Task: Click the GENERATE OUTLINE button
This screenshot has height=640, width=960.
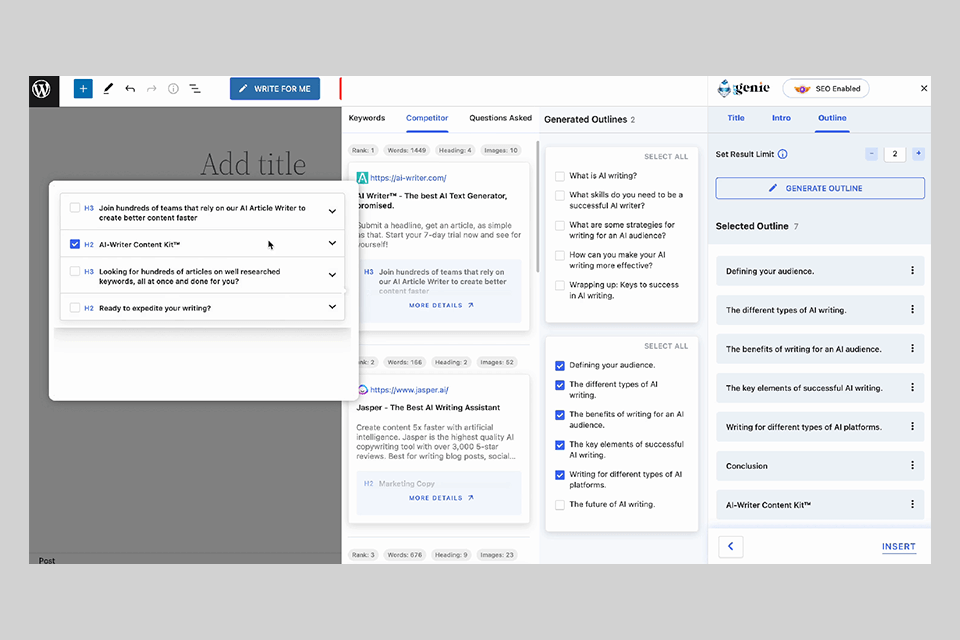Action: [820, 188]
